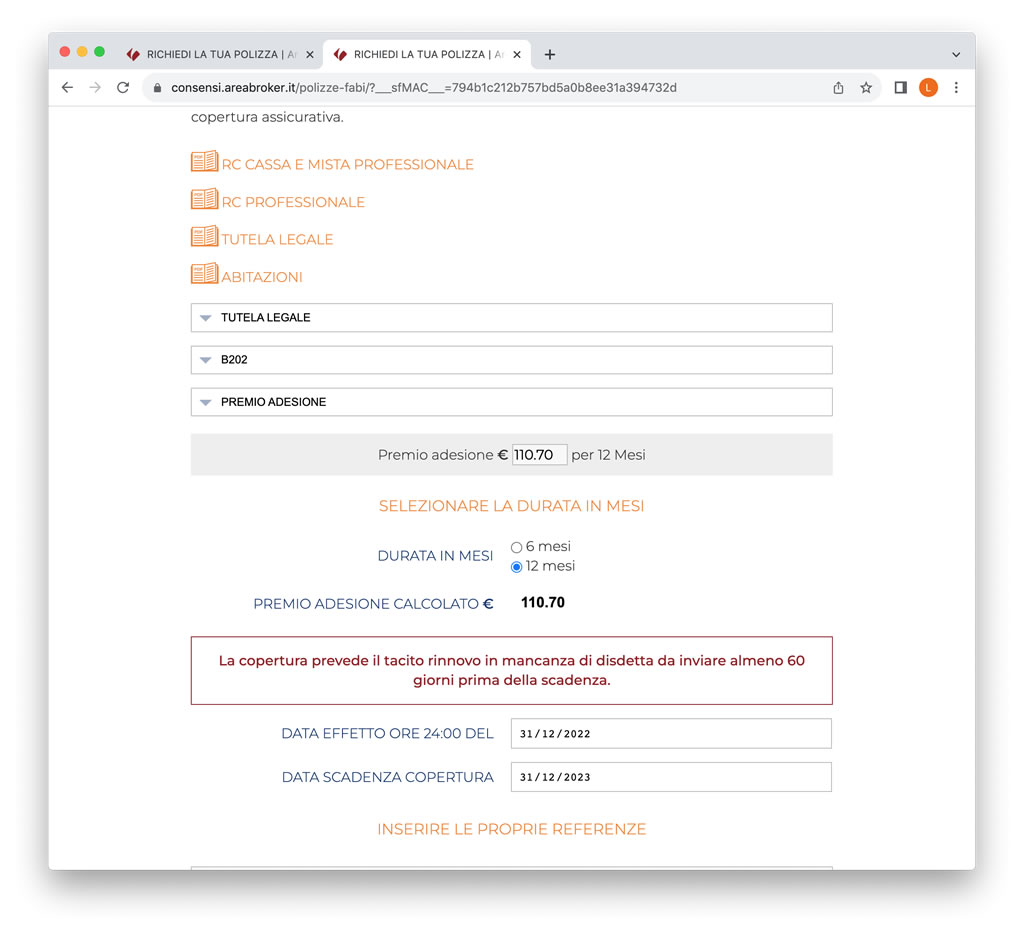Click the "per 12 Mesi" text

pyautogui.click(x=608, y=455)
